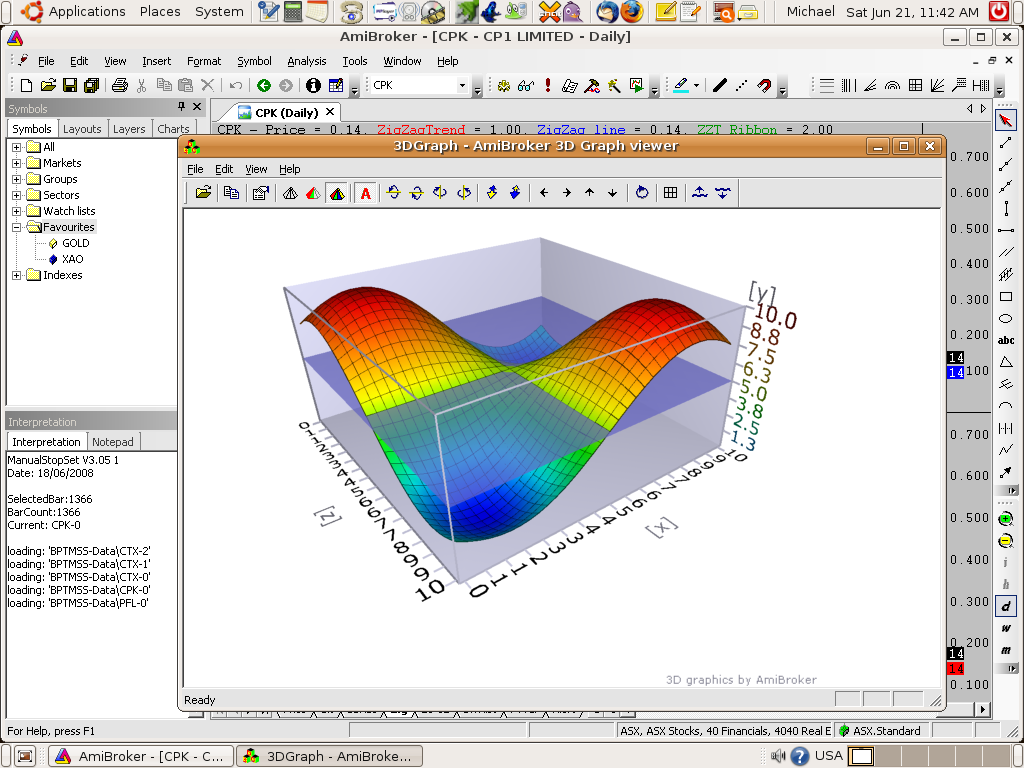
Task: Open color picker dropdown arrow next to pen
Action: pyautogui.click(x=696, y=86)
